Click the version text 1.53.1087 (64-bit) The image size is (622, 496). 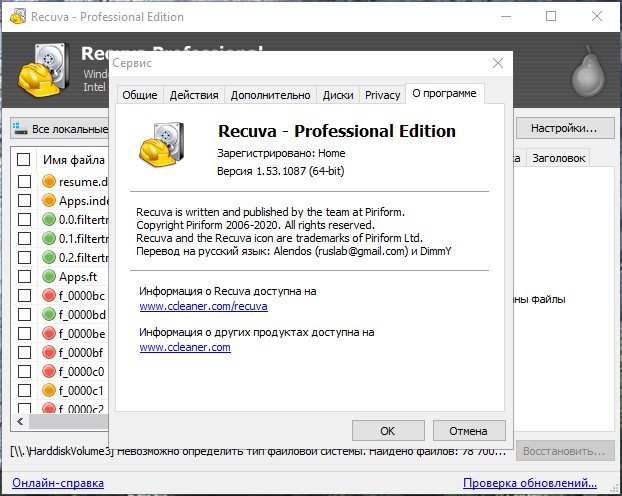[x=300, y=171]
